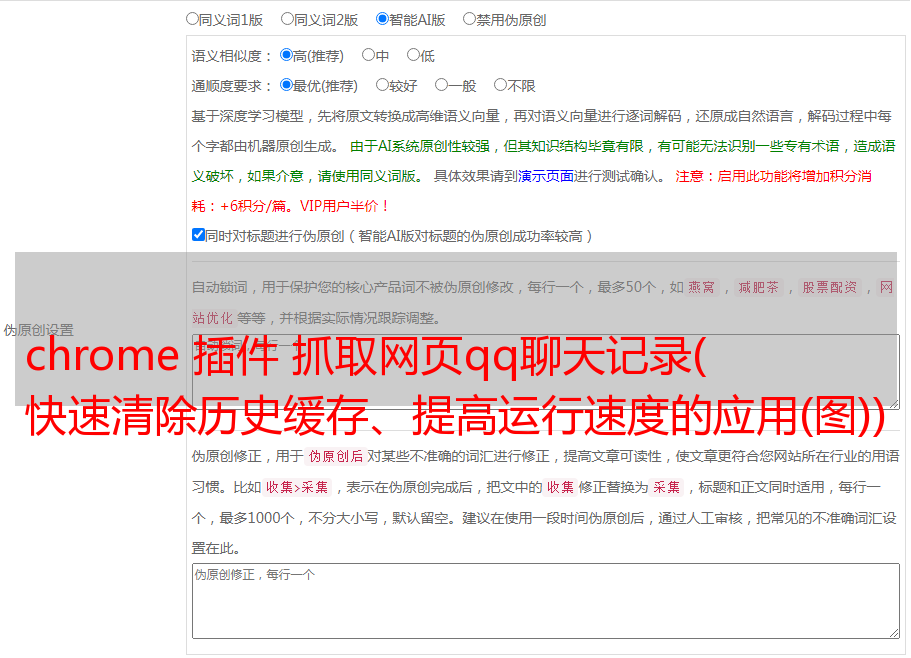
Task: Click the 伪原创后 highlighted tag
Action: [x=336, y=456]
